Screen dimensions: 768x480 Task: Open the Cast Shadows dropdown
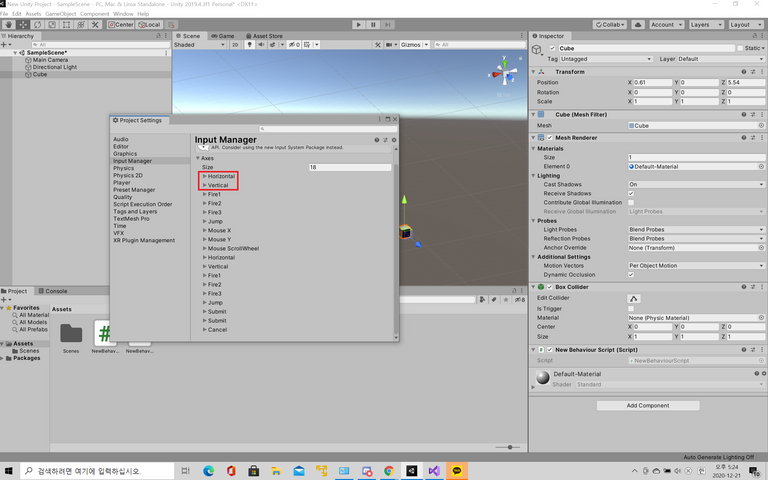(x=696, y=185)
